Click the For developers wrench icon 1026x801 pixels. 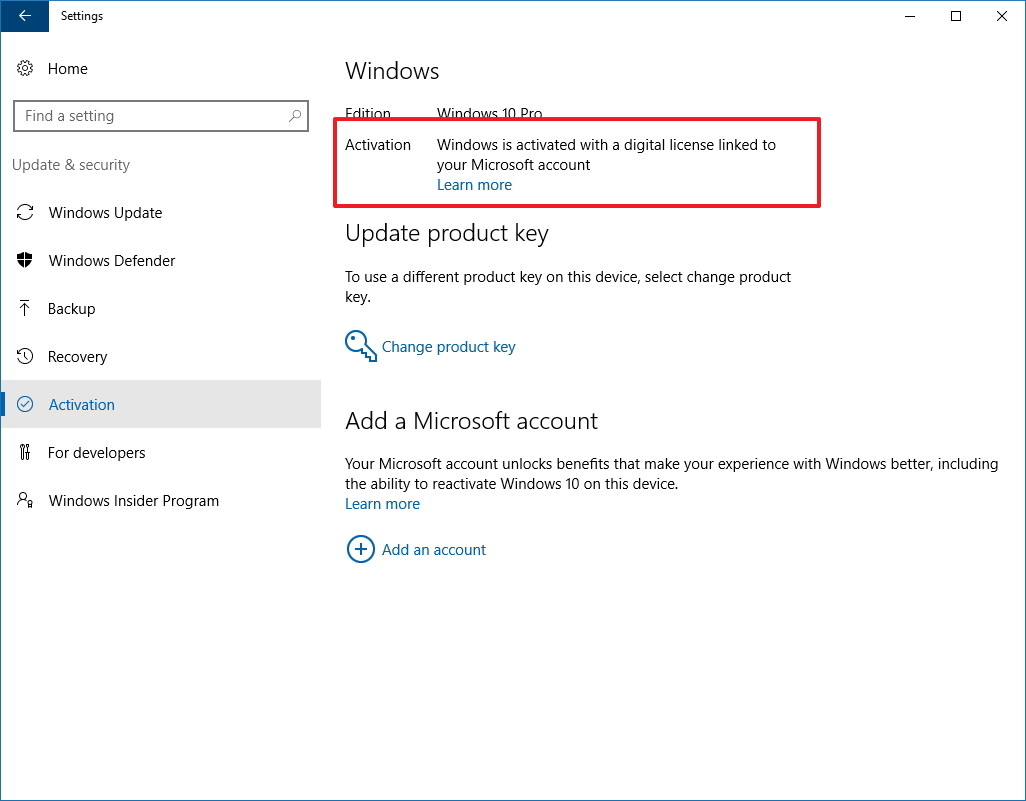[x=29, y=452]
